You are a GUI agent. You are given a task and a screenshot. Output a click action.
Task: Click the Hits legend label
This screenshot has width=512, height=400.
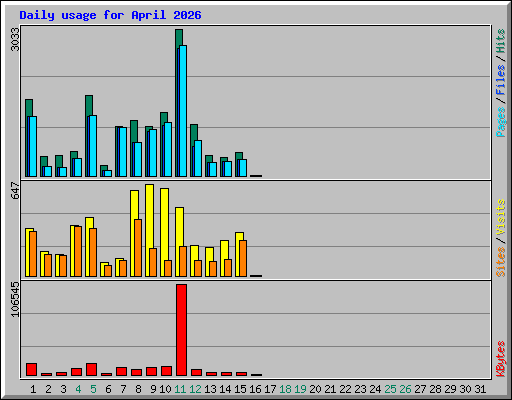coord(501,41)
